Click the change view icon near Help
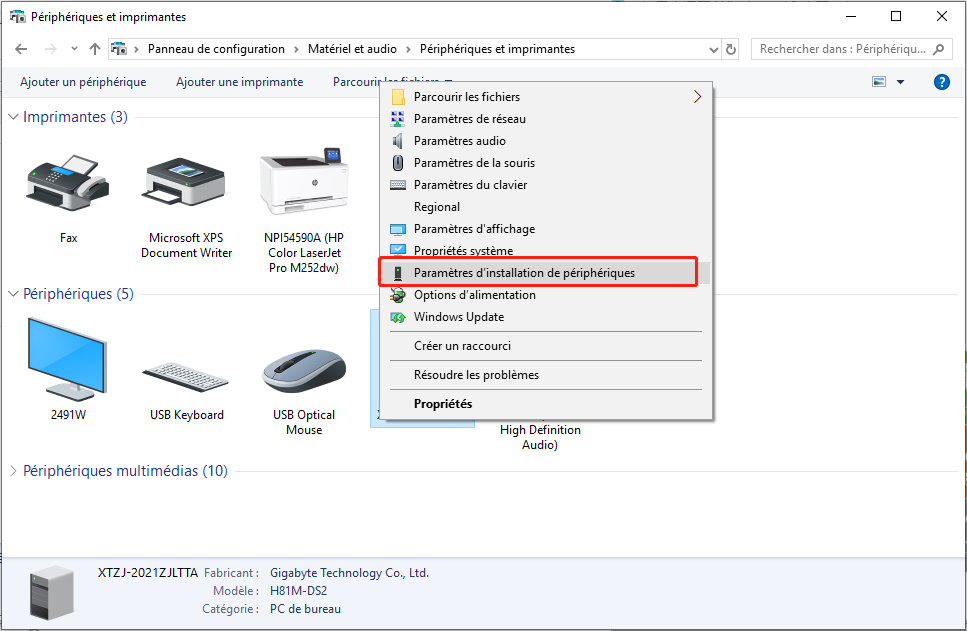 878,82
